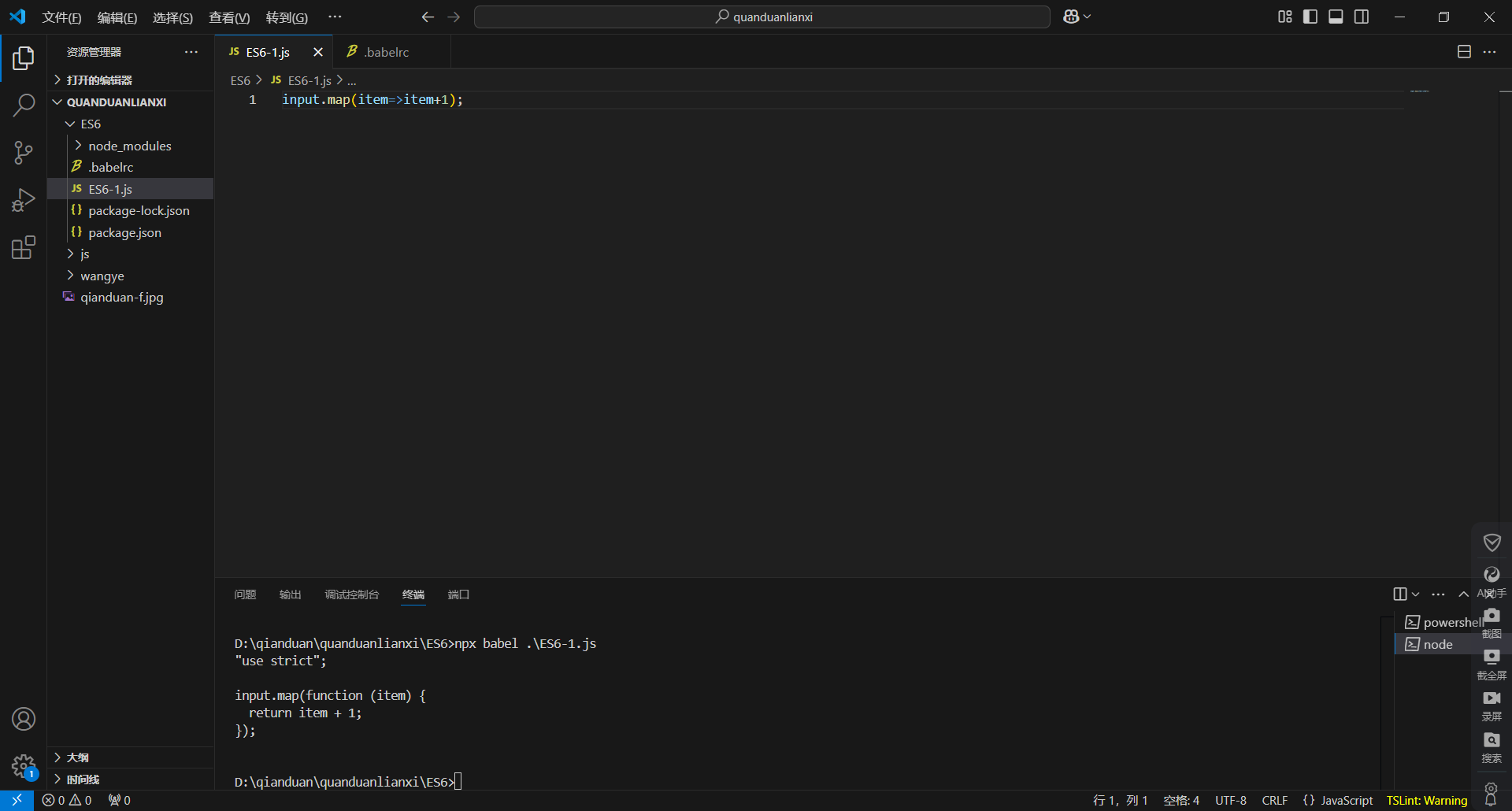1512x811 pixels.
Task: Open the Source Control view
Action: tap(24, 153)
